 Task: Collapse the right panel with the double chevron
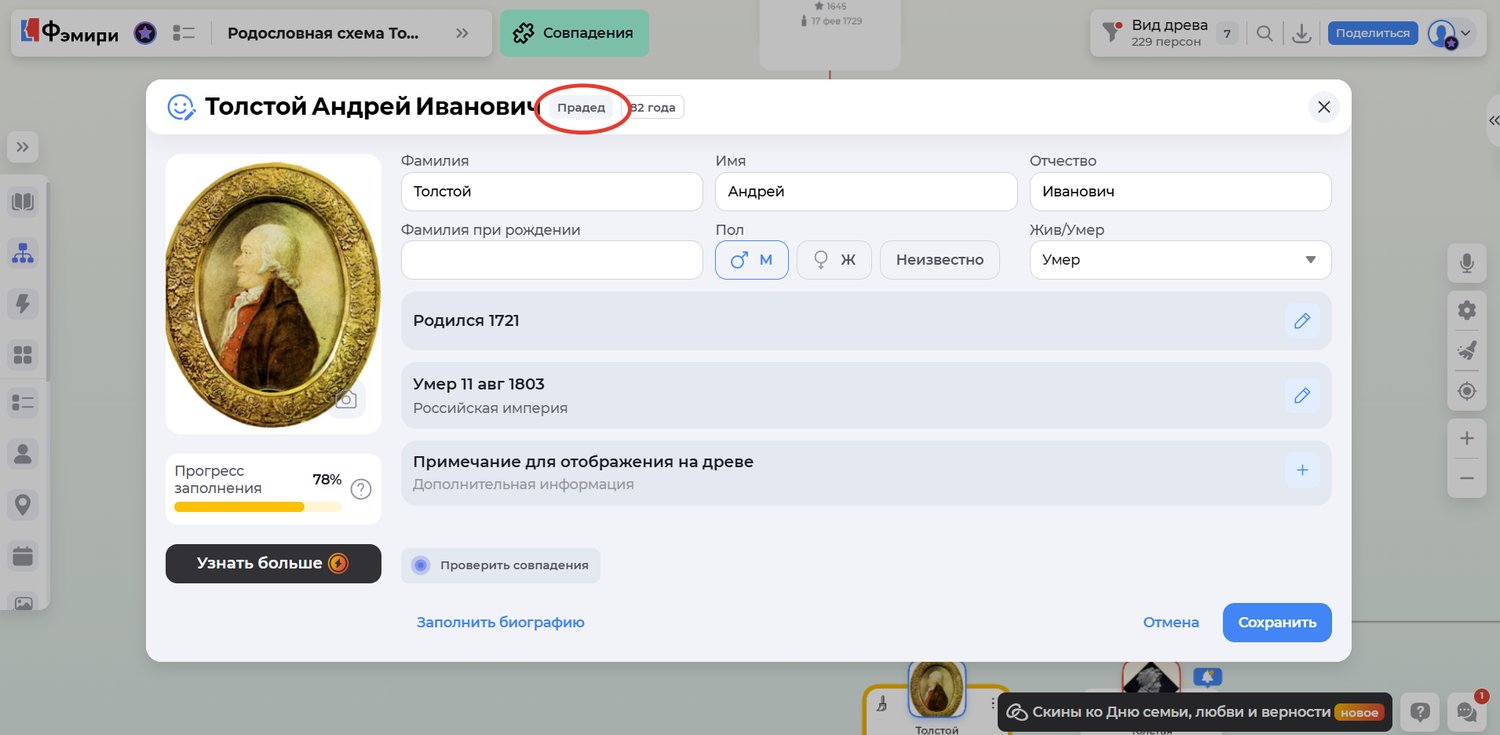[1494, 119]
